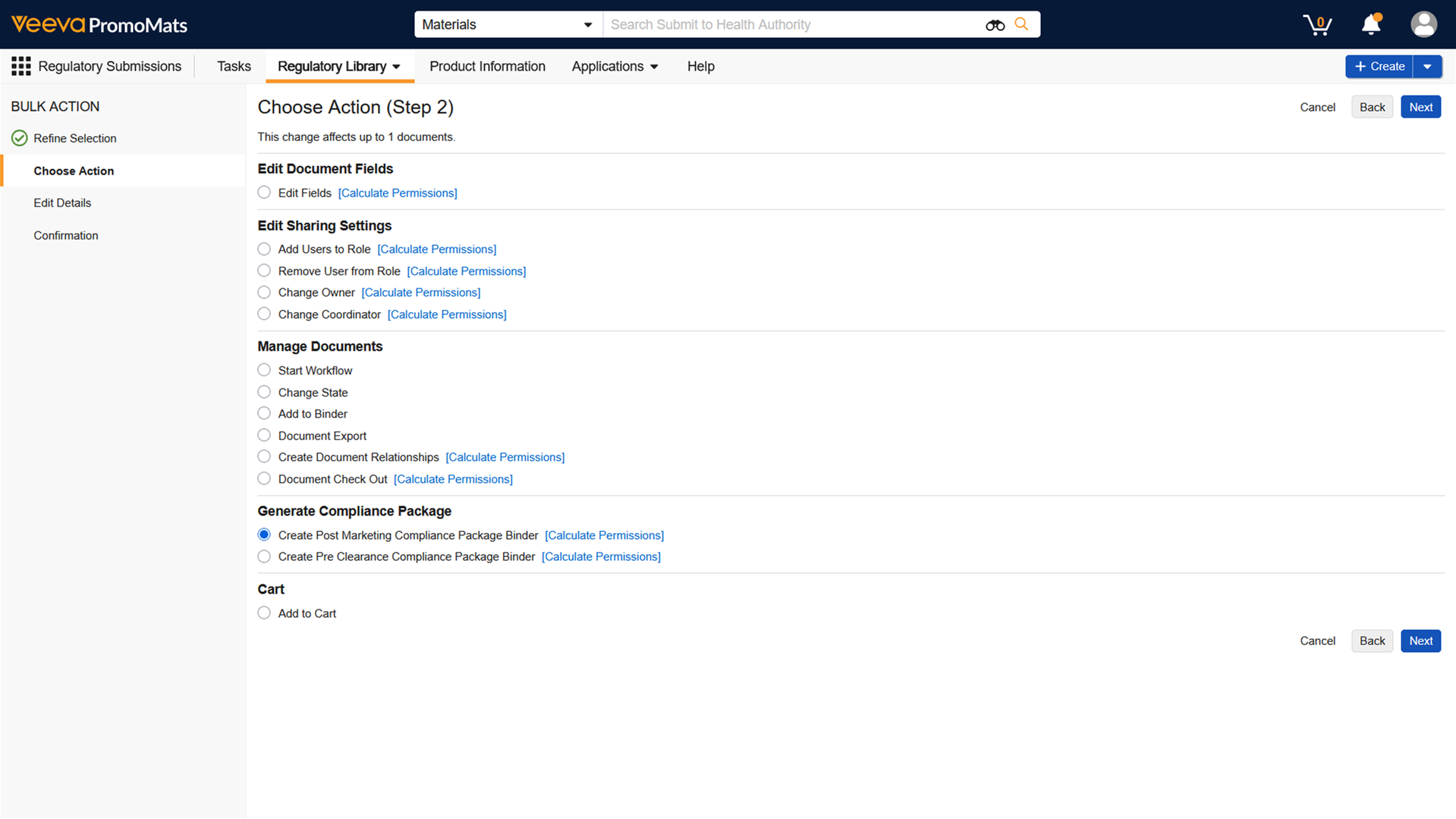Click the binoculars advanced search icon
Viewport: 1456px width, 819px height.
click(995, 25)
